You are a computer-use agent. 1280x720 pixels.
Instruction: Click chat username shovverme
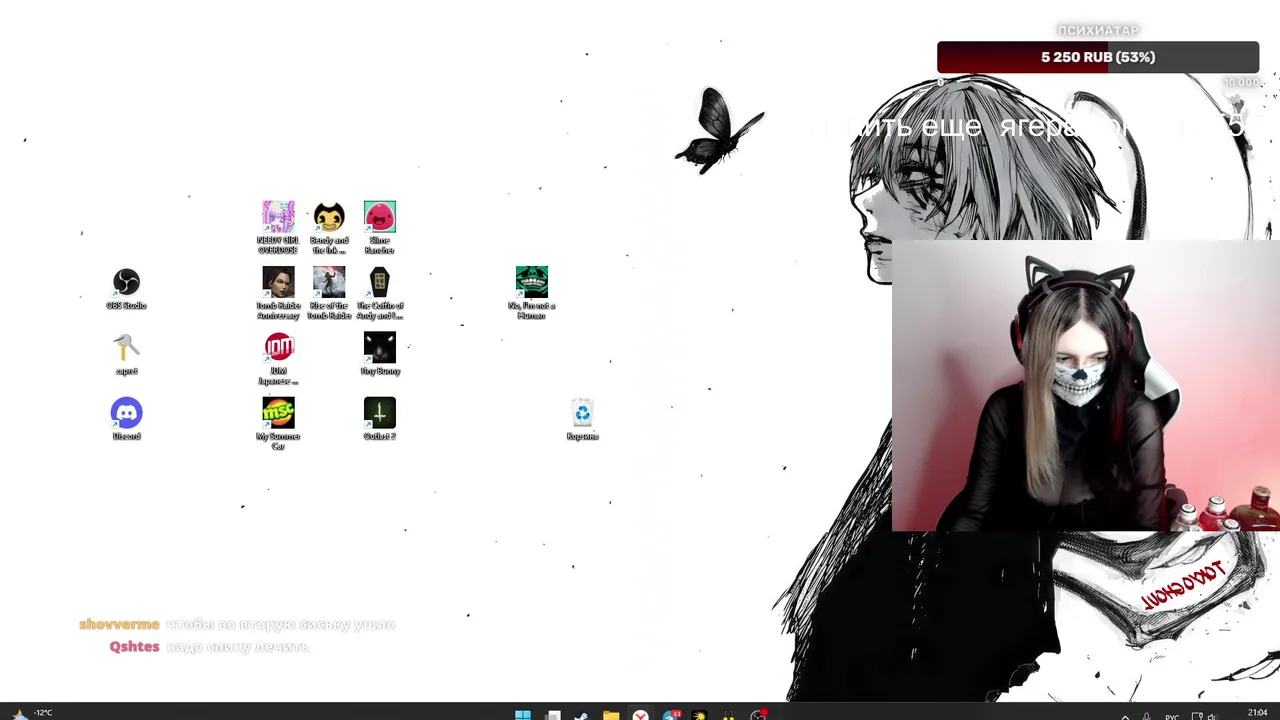pos(119,624)
